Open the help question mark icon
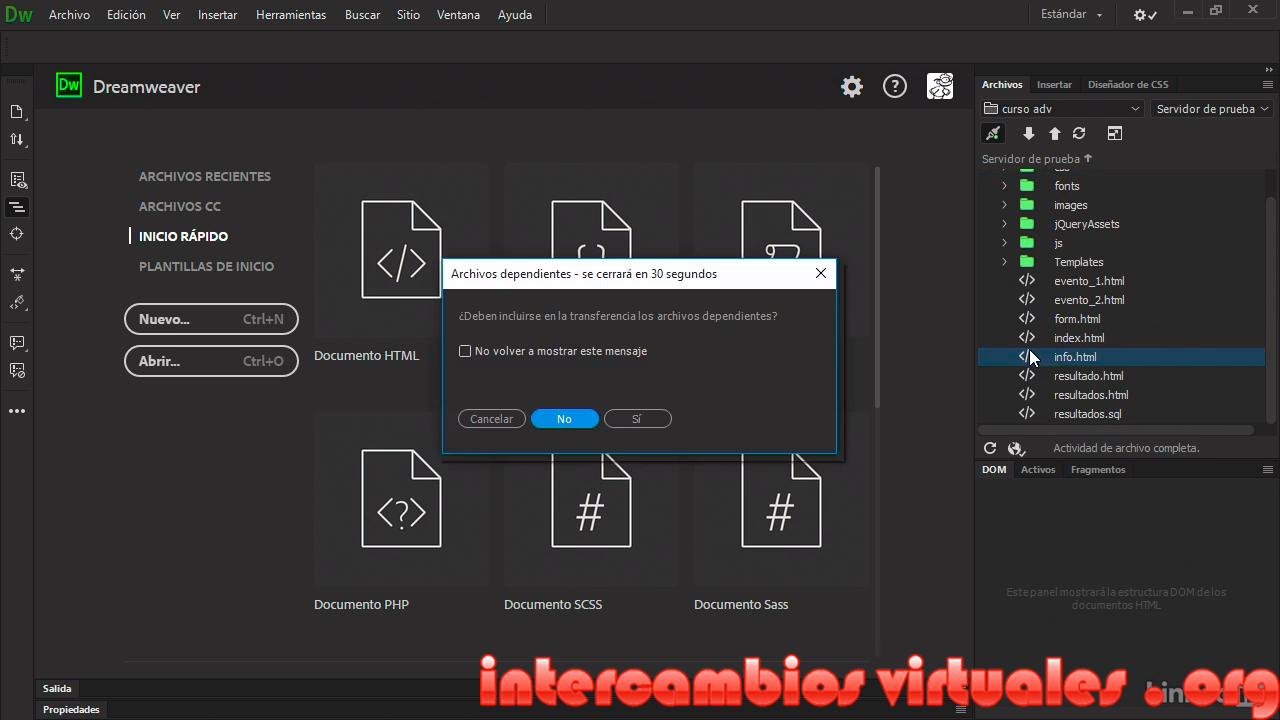 [895, 87]
